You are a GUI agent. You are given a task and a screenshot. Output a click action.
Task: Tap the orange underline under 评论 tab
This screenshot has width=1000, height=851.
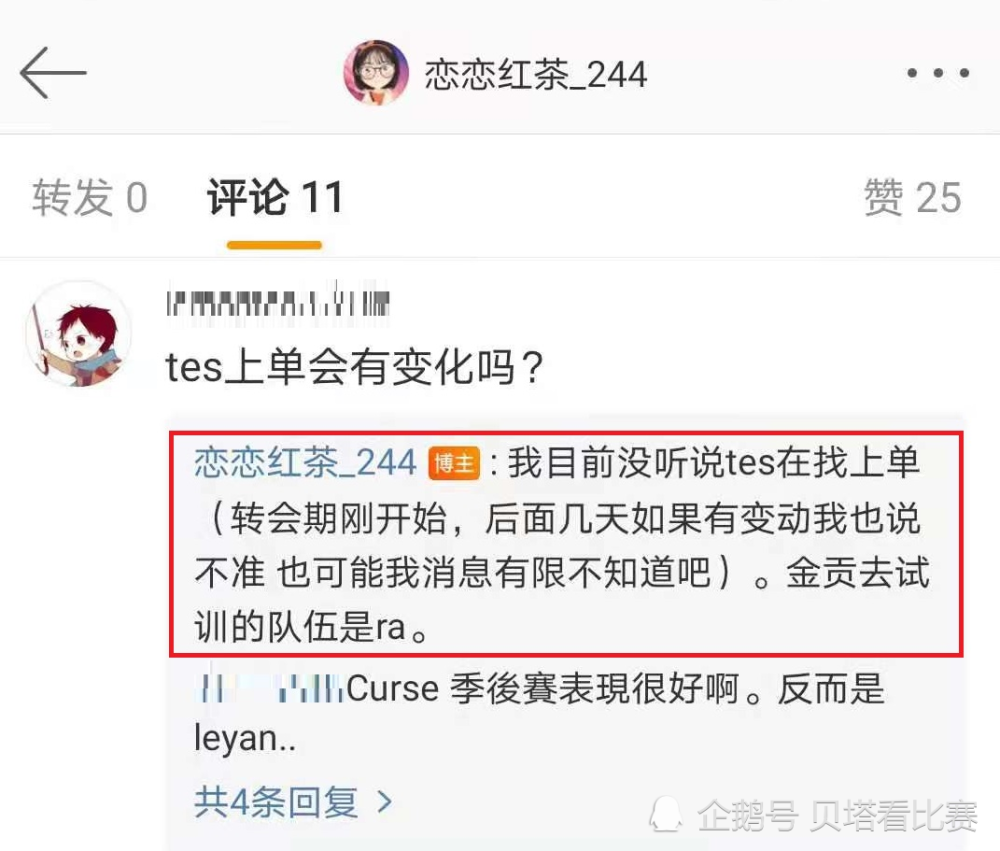[x=274, y=245]
